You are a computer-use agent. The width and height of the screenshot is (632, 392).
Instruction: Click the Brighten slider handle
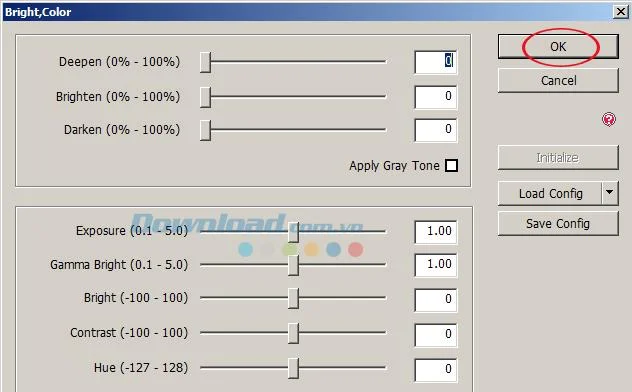pos(206,97)
